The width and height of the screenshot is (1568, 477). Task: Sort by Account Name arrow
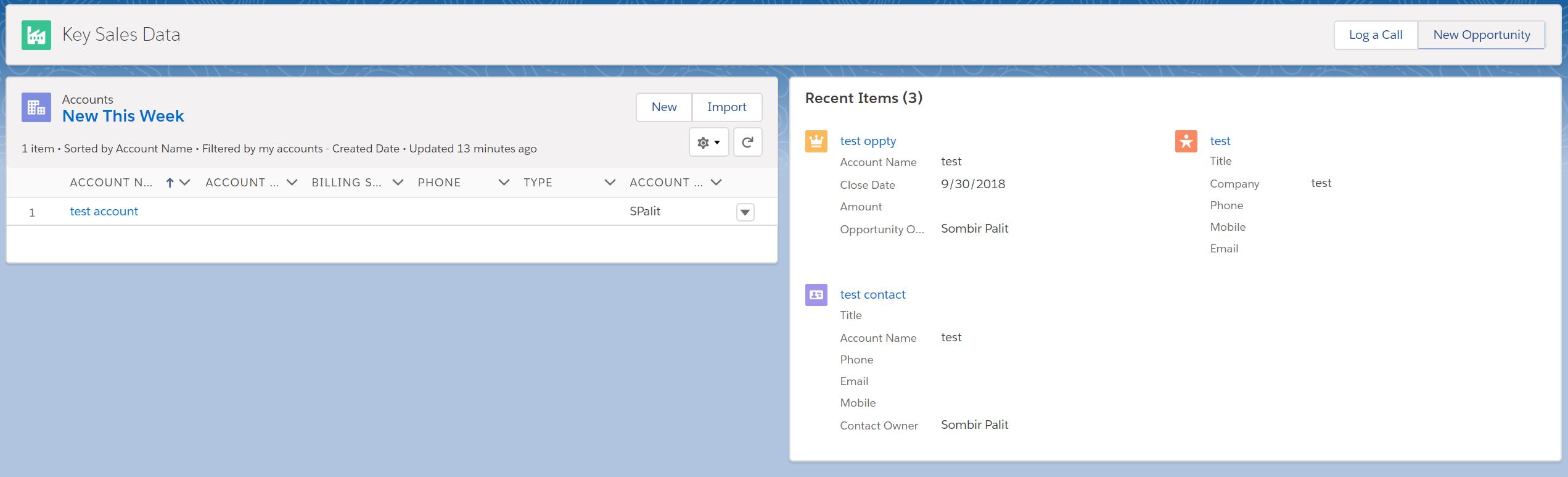coord(170,183)
